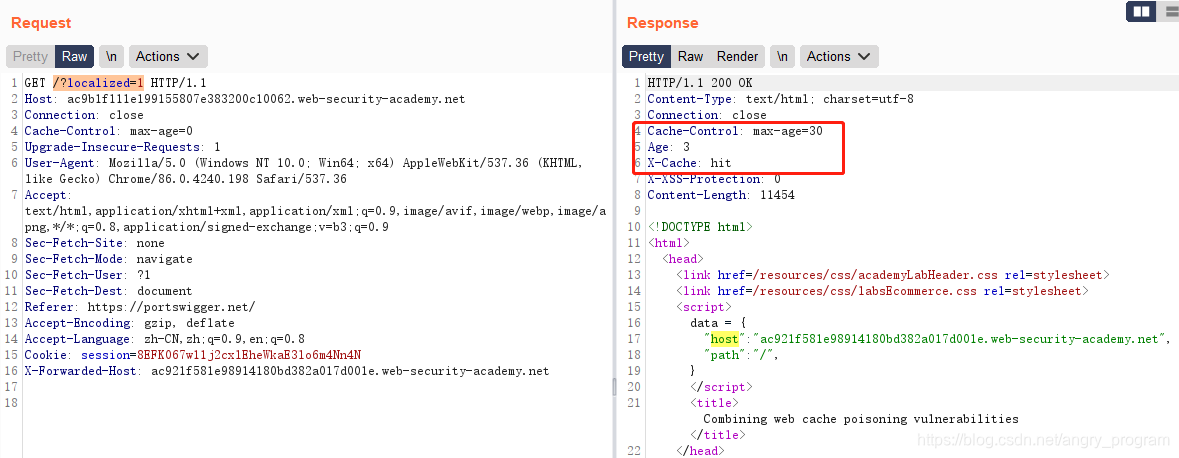Switch Response view to Raw tab
The width and height of the screenshot is (1179, 458).
(x=690, y=56)
